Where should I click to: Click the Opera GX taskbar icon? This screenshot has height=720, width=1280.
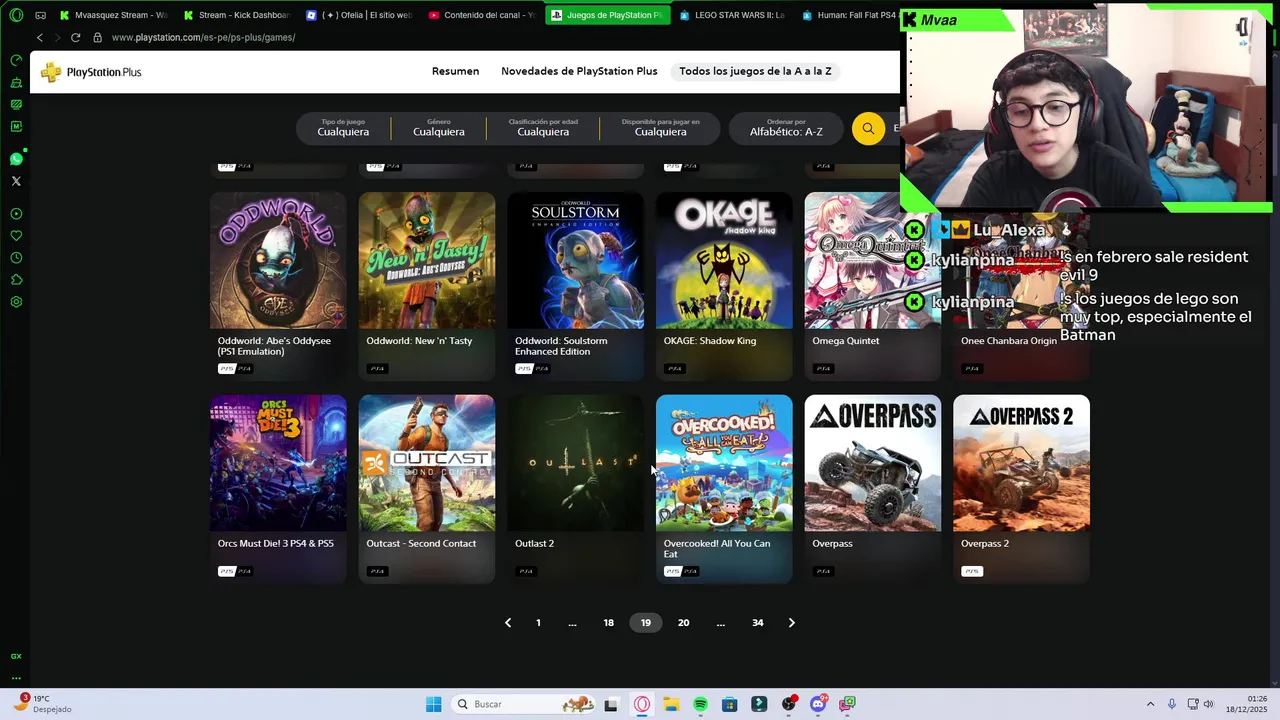click(x=642, y=704)
